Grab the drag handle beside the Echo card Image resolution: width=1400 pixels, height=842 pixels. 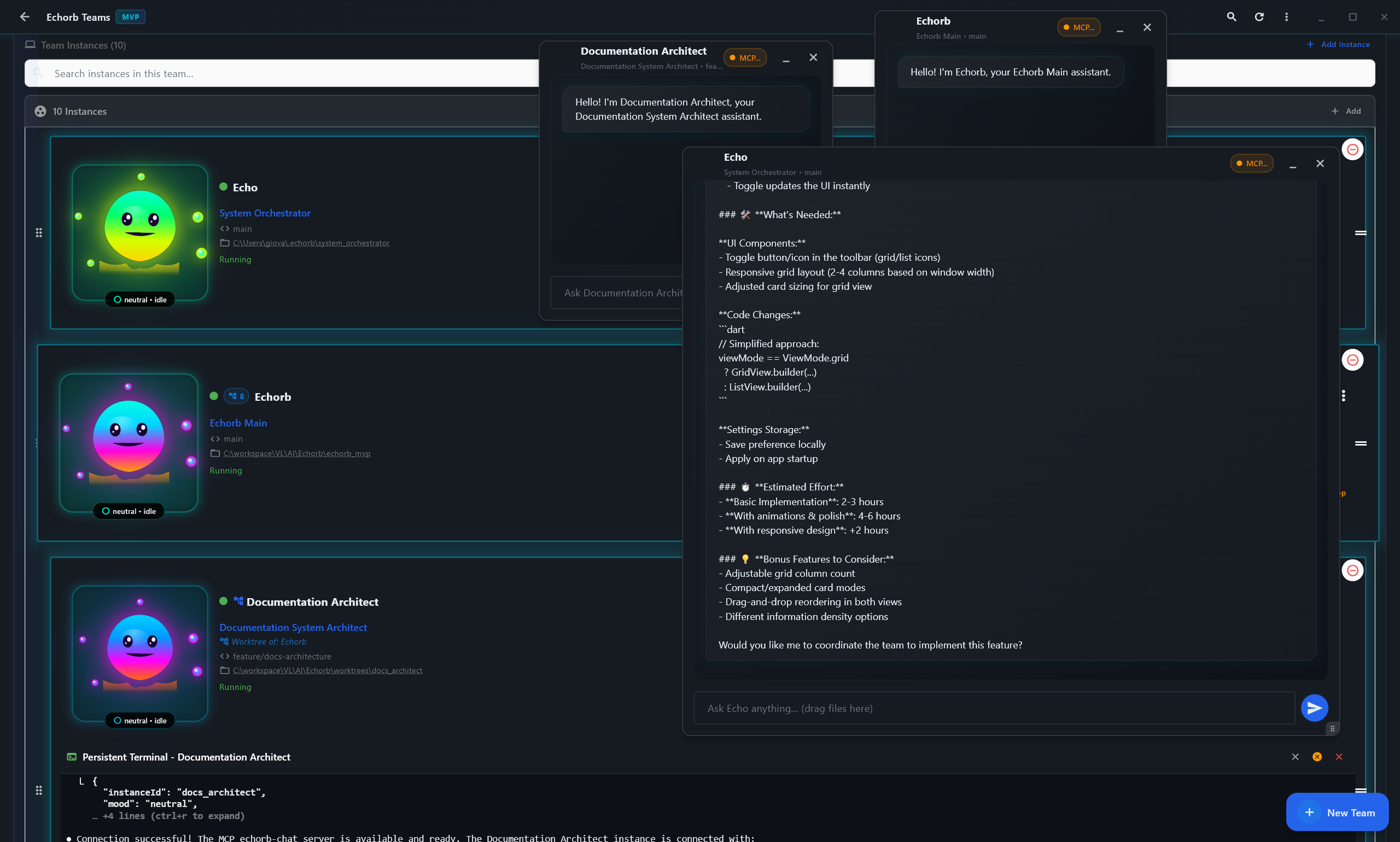[39, 232]
